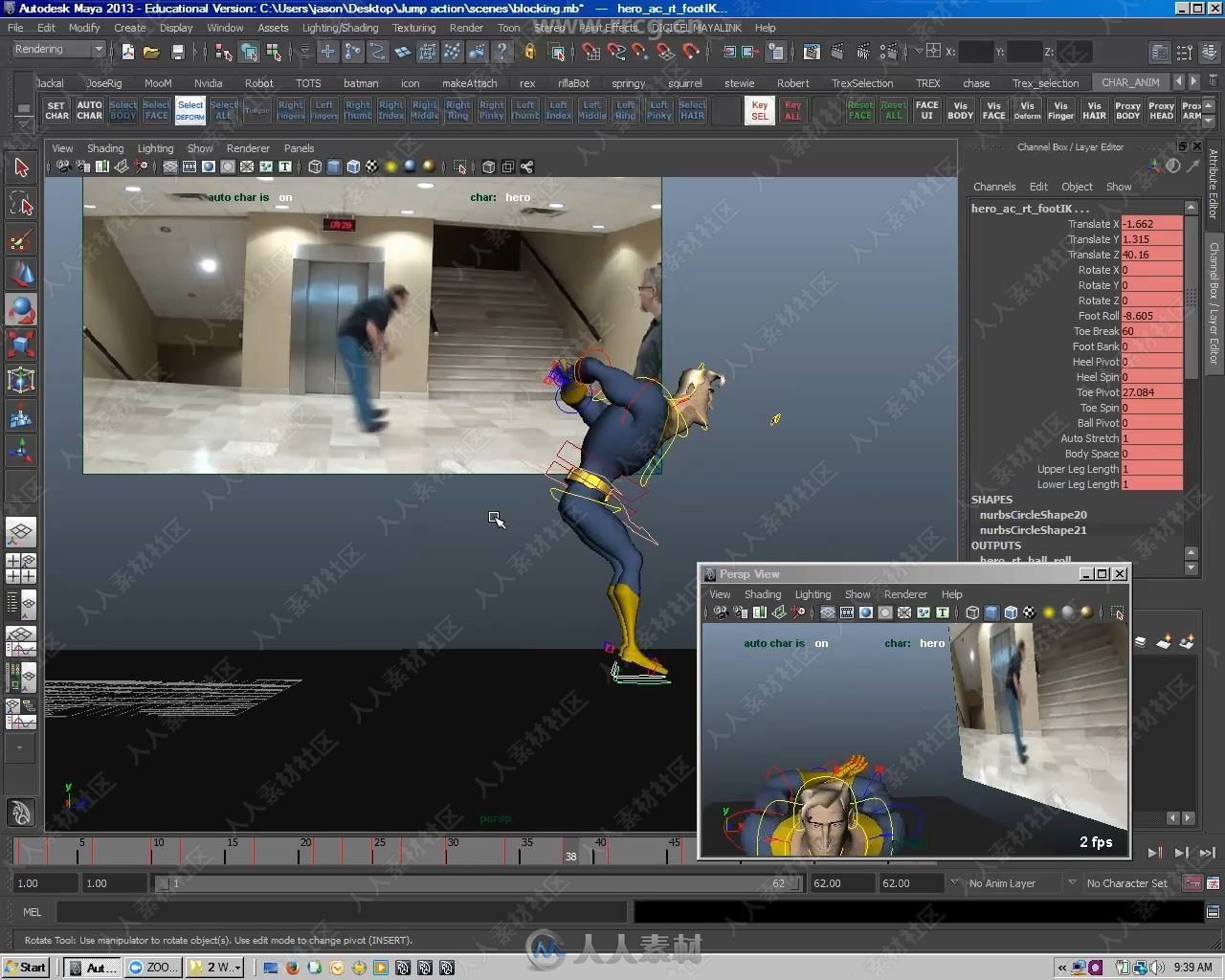Viewport: 1225px width, 980px height.
Task: Open the Assets menu
Action: [273, 28]
